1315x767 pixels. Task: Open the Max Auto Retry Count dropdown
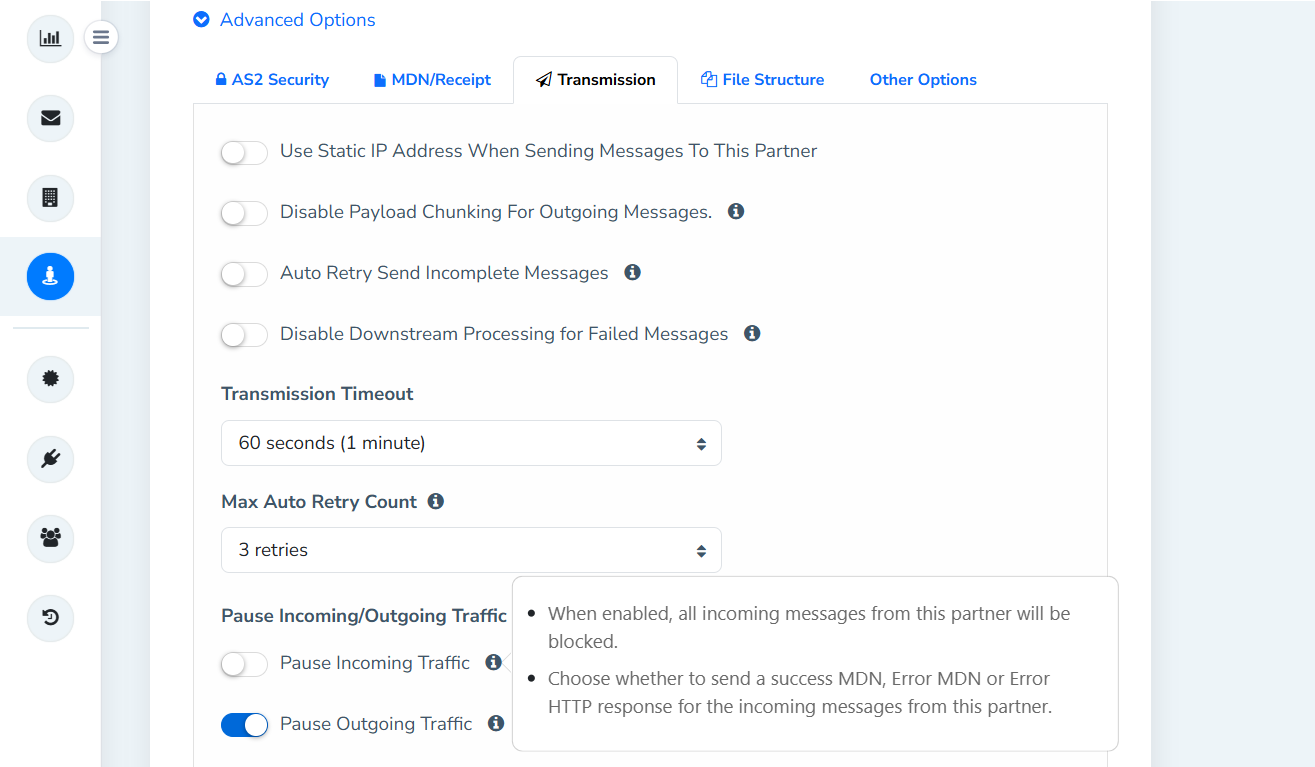[x=471, y=550]
